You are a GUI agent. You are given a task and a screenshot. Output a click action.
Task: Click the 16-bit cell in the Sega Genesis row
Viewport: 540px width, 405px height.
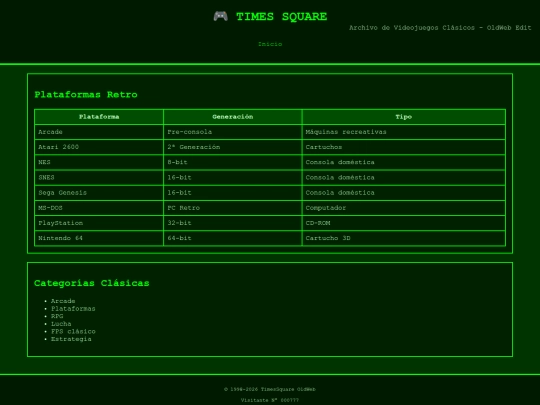click(232, 193)
